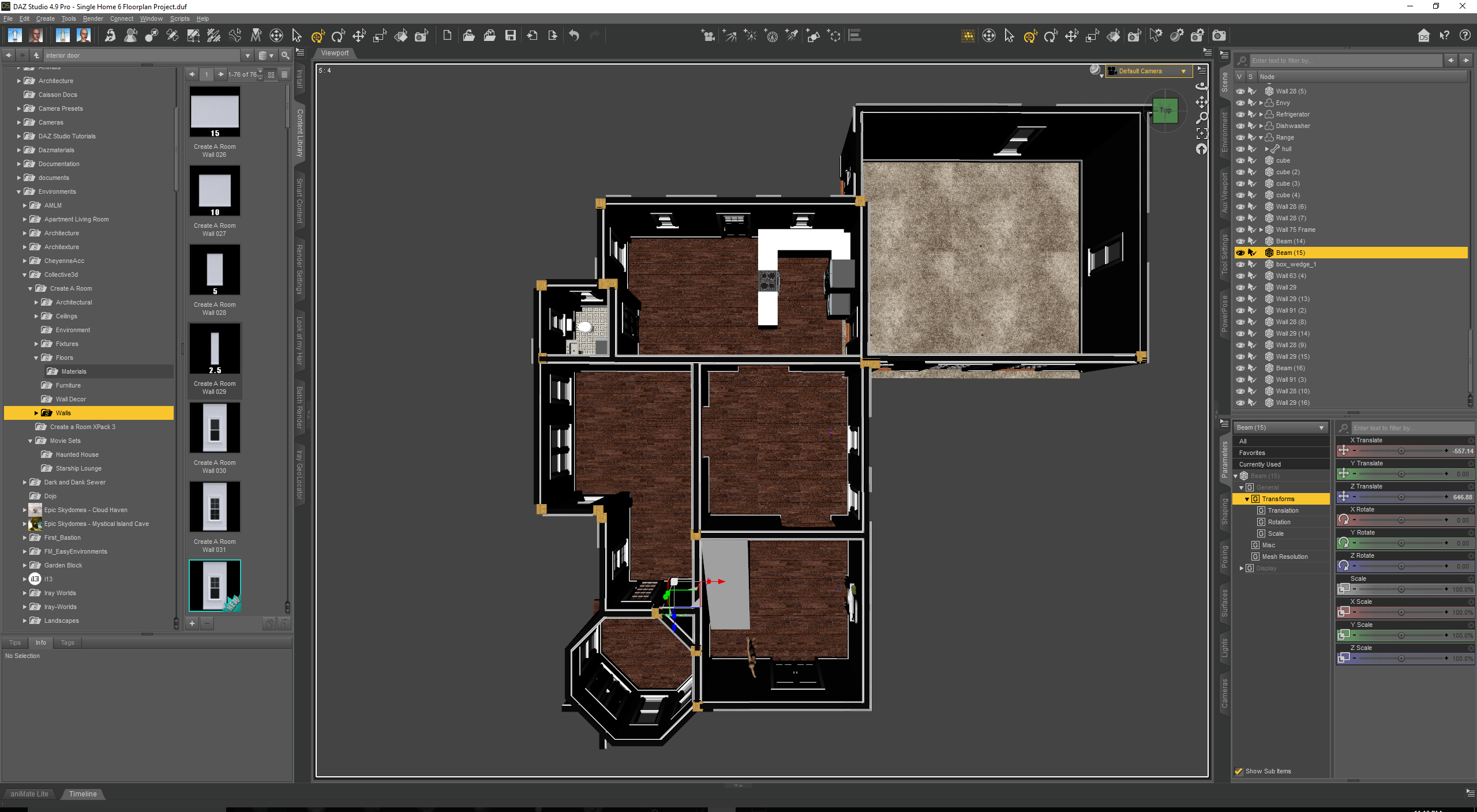Click the X Translate slider
The image size is (1477, 812).
point(1401,451)
